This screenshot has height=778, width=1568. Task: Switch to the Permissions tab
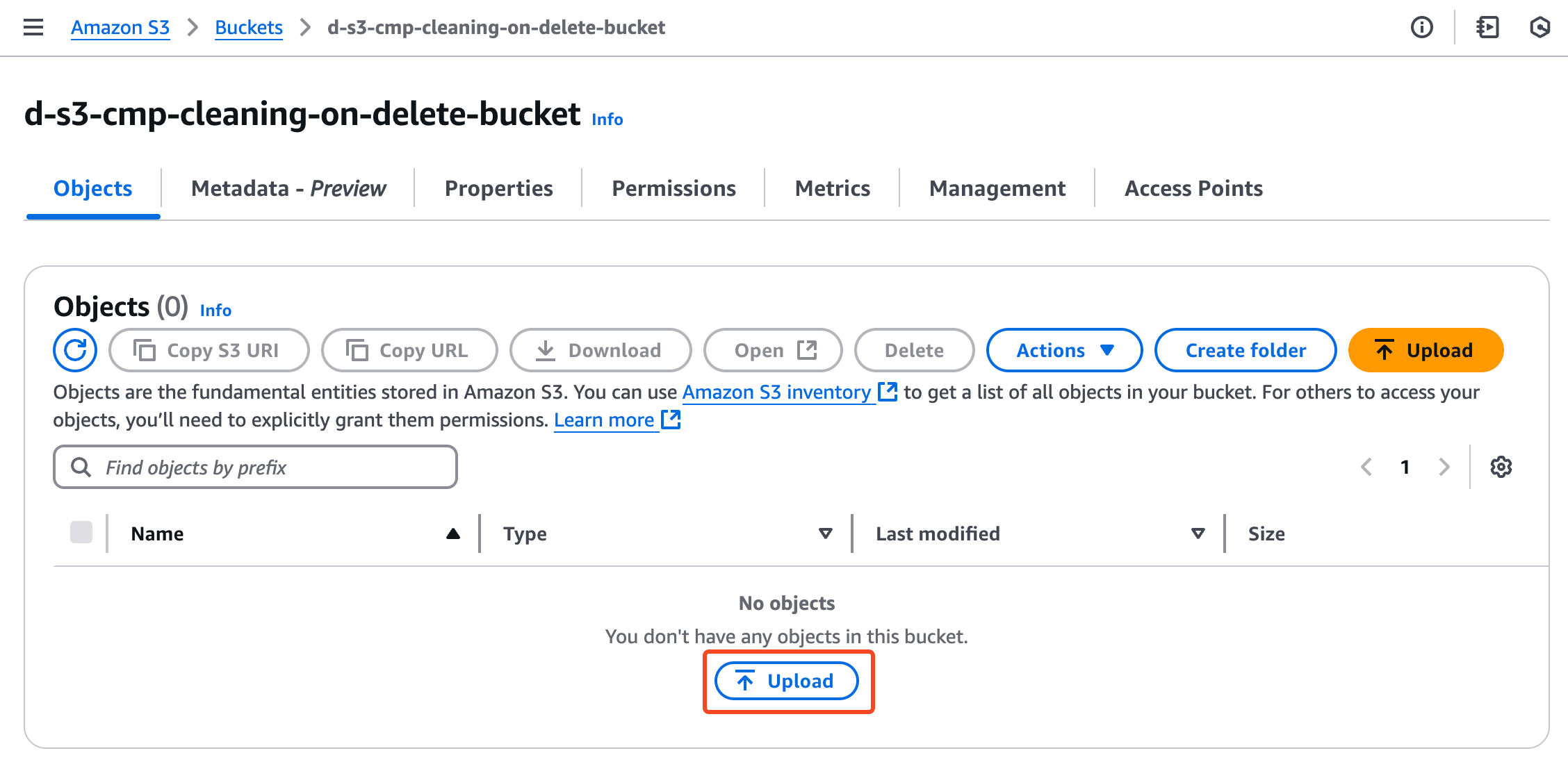pos(673,188)
